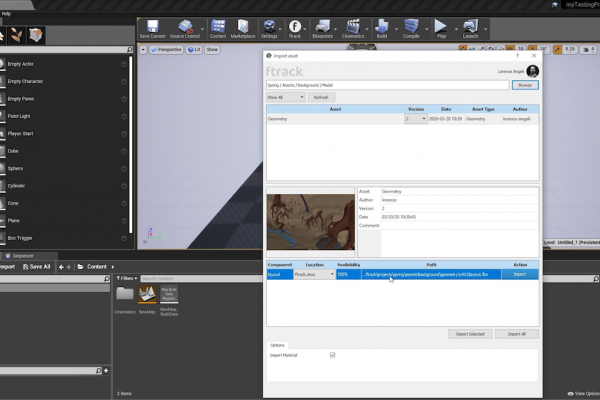Open the viewport options dropdown arrow
Viewport: 600px width, 400px height.
[x=143, y=50]
